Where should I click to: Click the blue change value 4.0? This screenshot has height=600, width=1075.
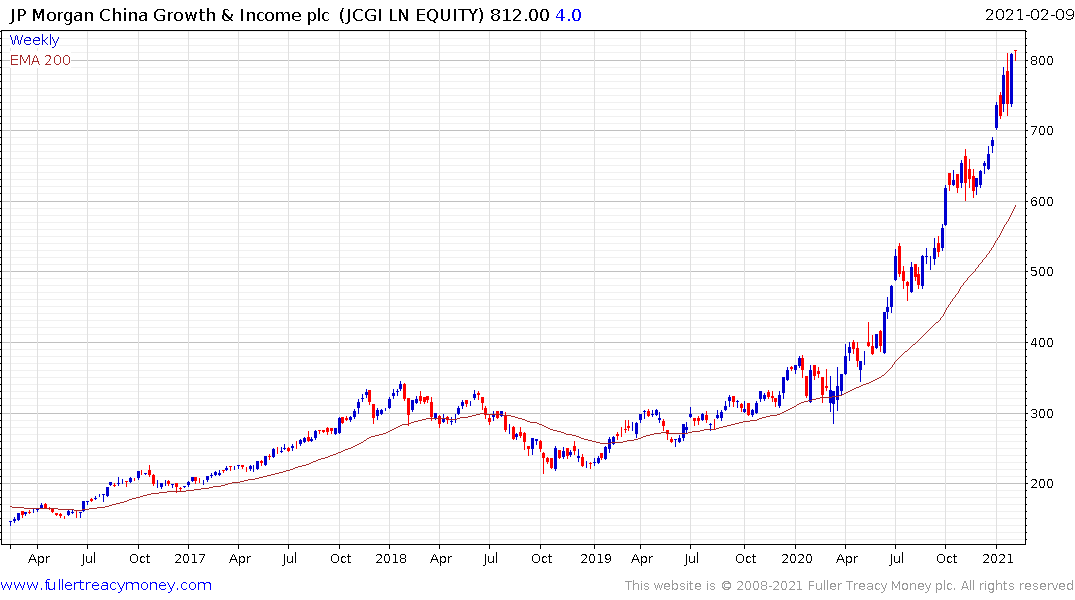point(568,15)
